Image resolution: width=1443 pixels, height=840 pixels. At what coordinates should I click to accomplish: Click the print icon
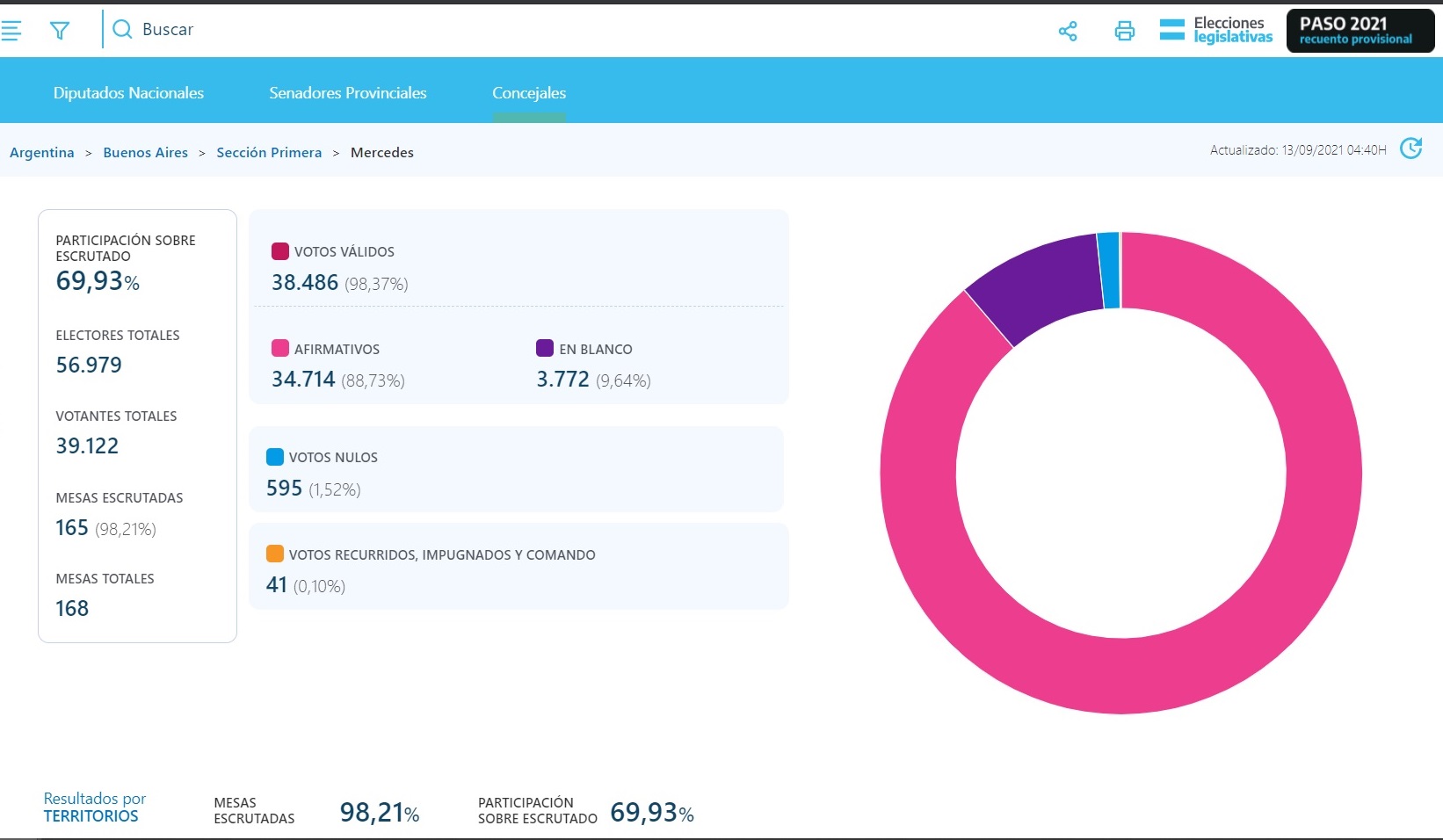tap(1124, 32)
